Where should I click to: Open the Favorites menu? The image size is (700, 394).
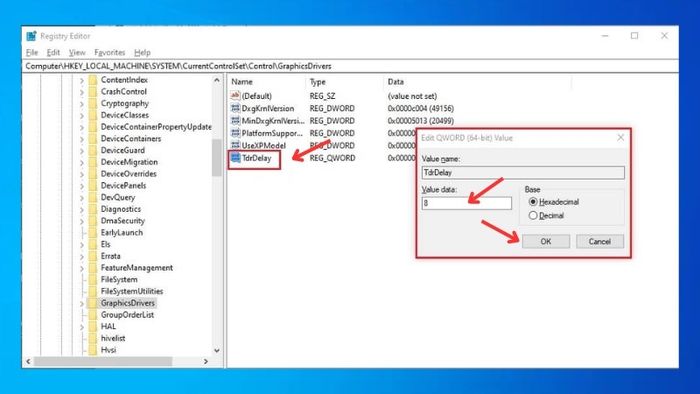click(x=110, y=53)
